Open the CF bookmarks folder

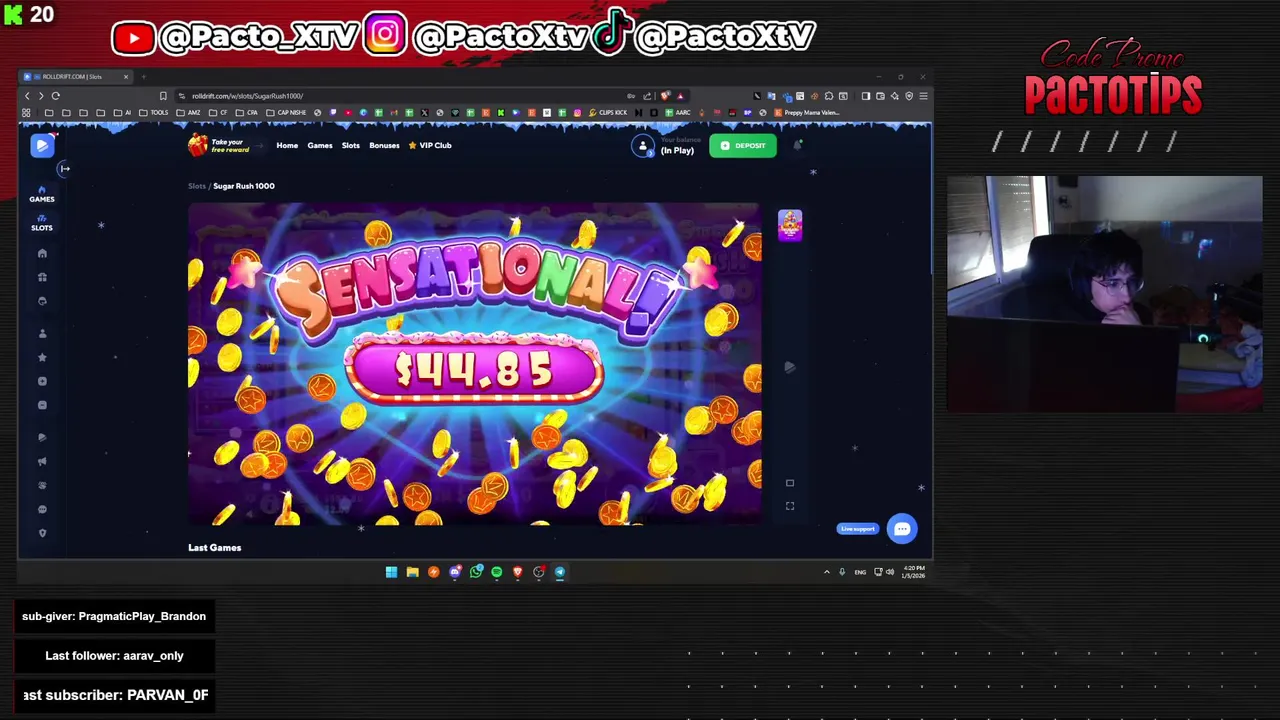pos(219,113)
